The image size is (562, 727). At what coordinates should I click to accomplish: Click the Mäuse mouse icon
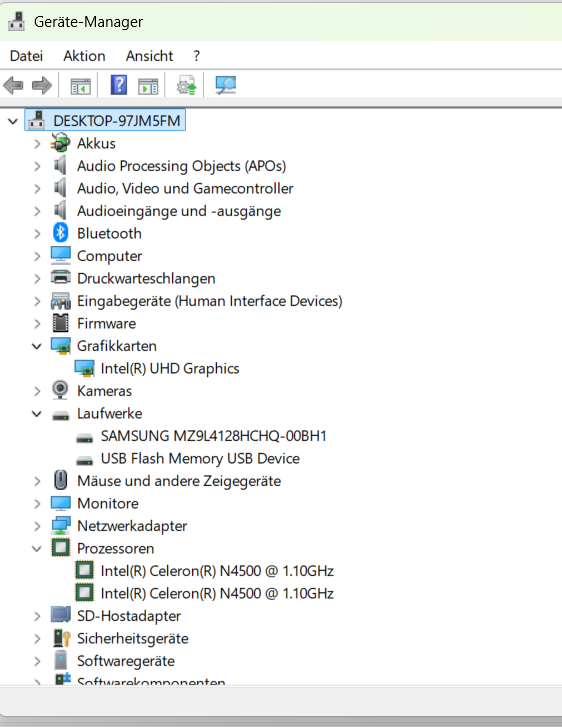coord(61,480)
